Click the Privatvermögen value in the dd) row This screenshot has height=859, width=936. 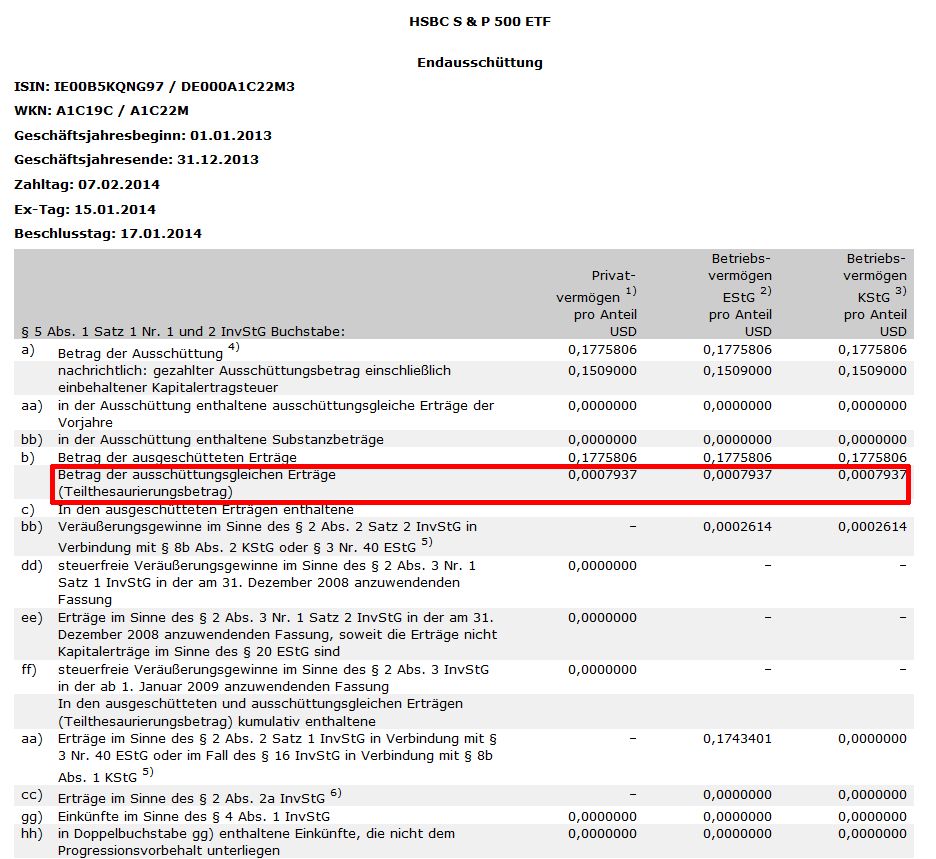point(602,566)
